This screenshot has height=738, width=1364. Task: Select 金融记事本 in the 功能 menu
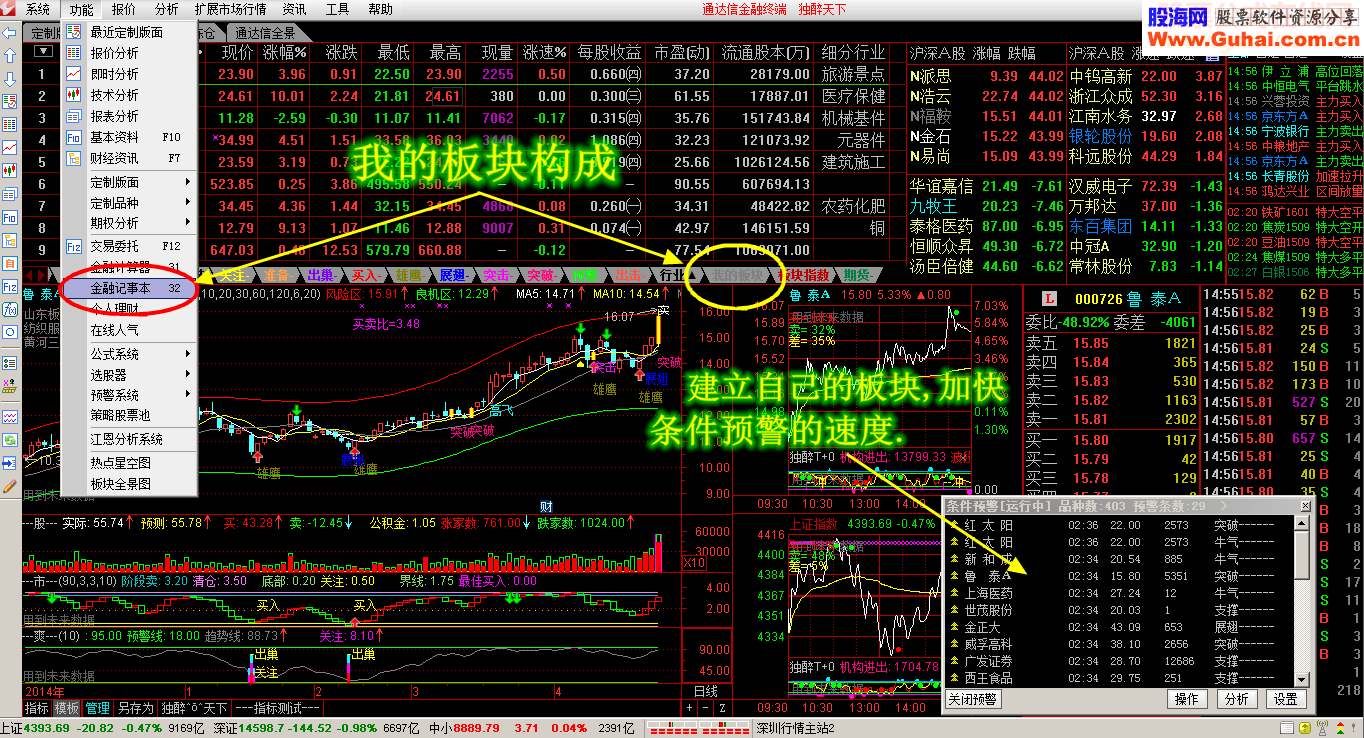tap(129, 287)
